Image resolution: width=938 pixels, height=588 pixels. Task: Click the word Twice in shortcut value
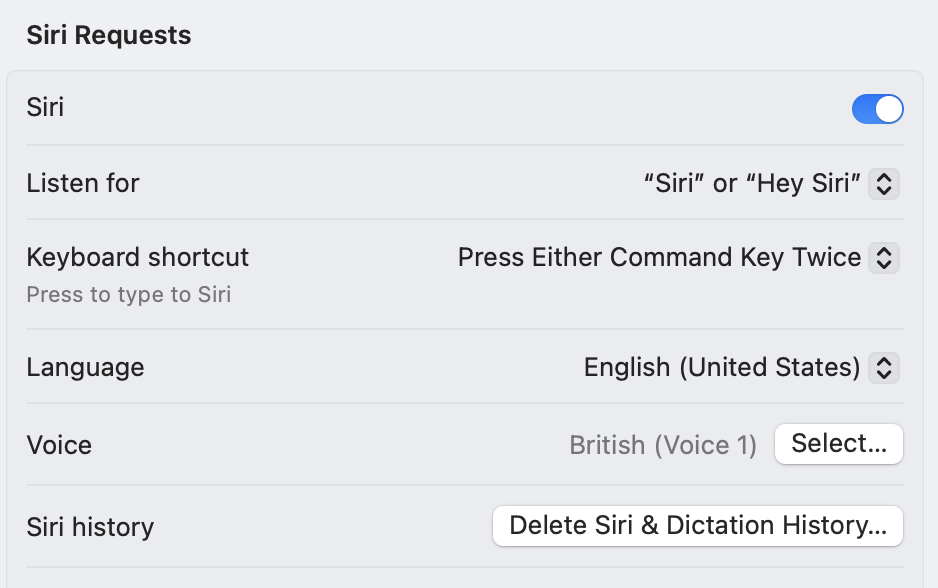[827, 258]
